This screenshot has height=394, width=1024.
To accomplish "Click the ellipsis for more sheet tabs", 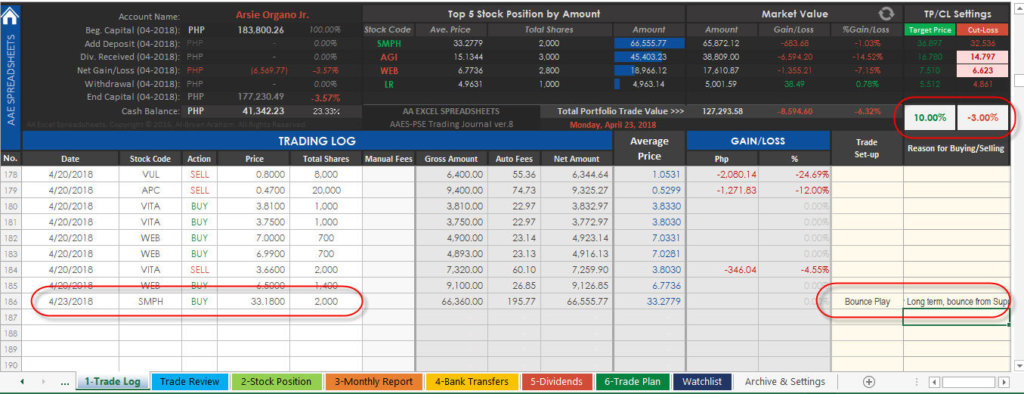I will (65, 382).
